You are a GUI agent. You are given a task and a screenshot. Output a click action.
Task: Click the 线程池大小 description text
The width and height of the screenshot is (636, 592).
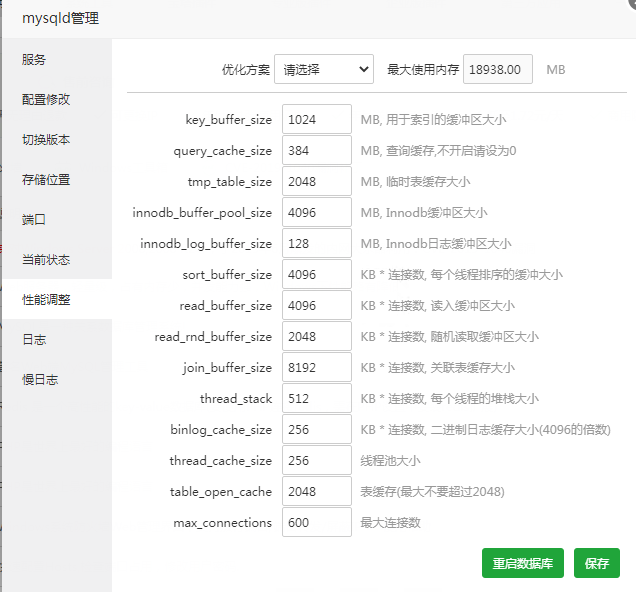390,461
